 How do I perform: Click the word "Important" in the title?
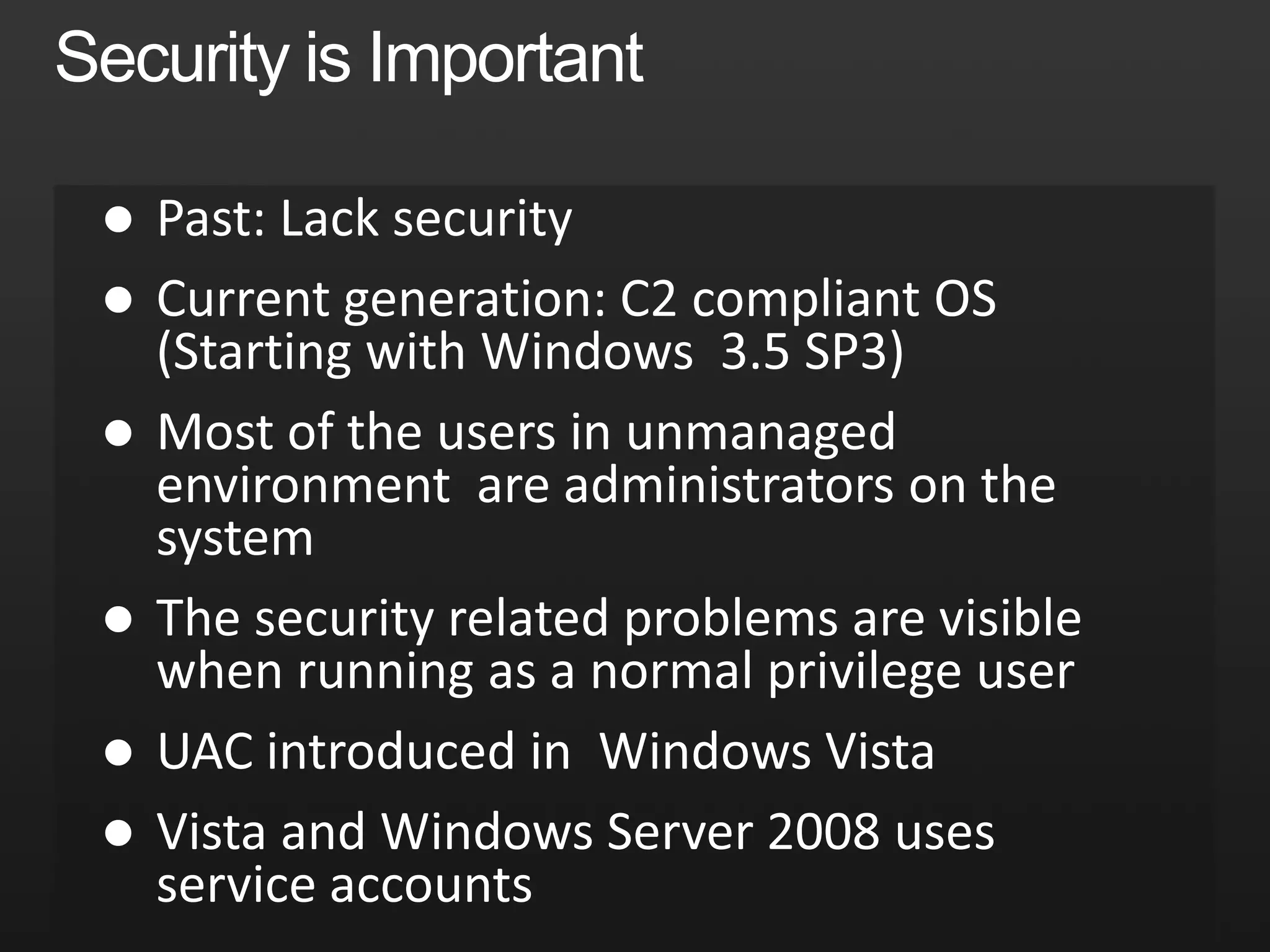tap(505, 59)
